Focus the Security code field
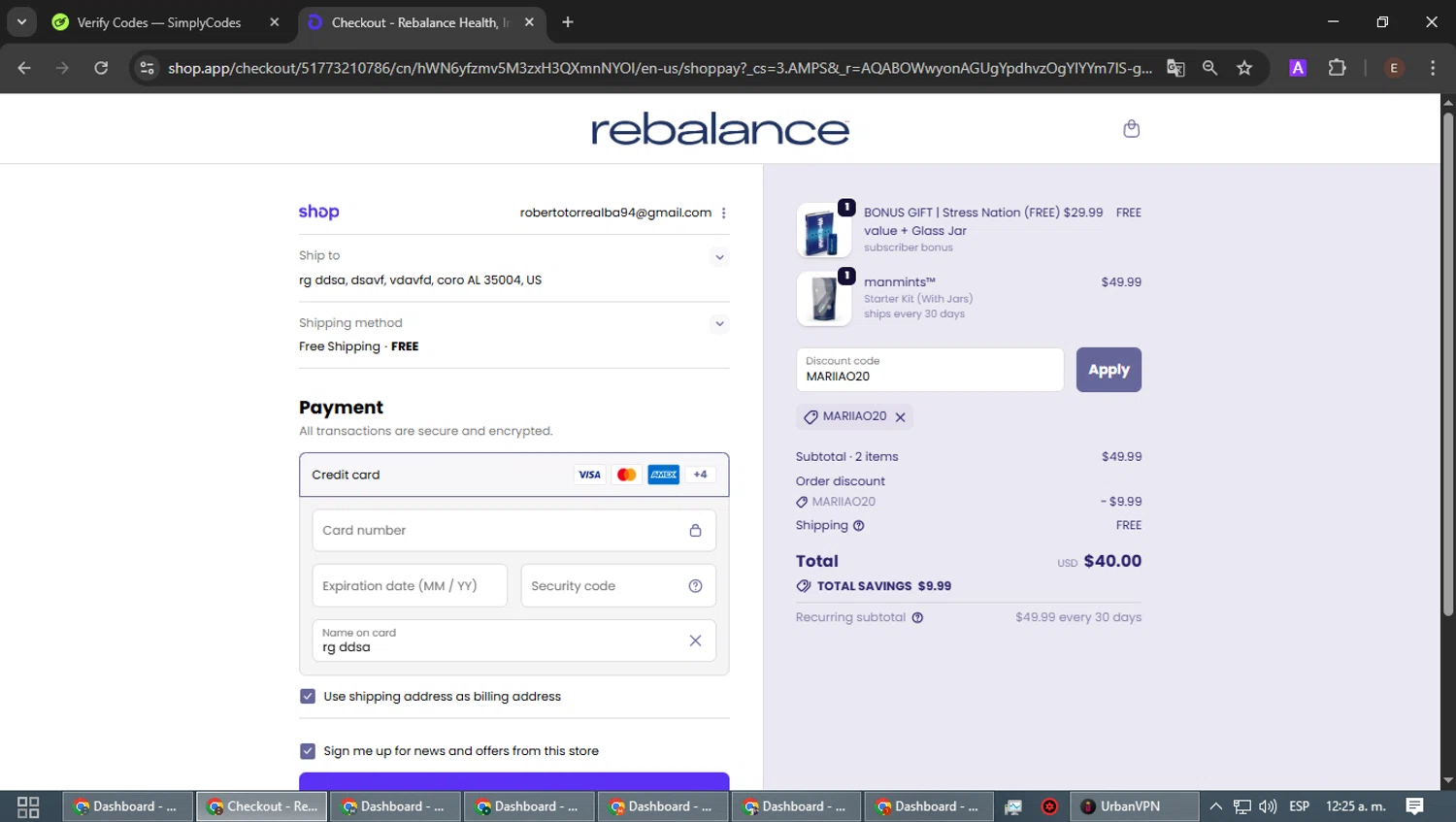This screenshot has height=822, width=1456. point(618,585)
